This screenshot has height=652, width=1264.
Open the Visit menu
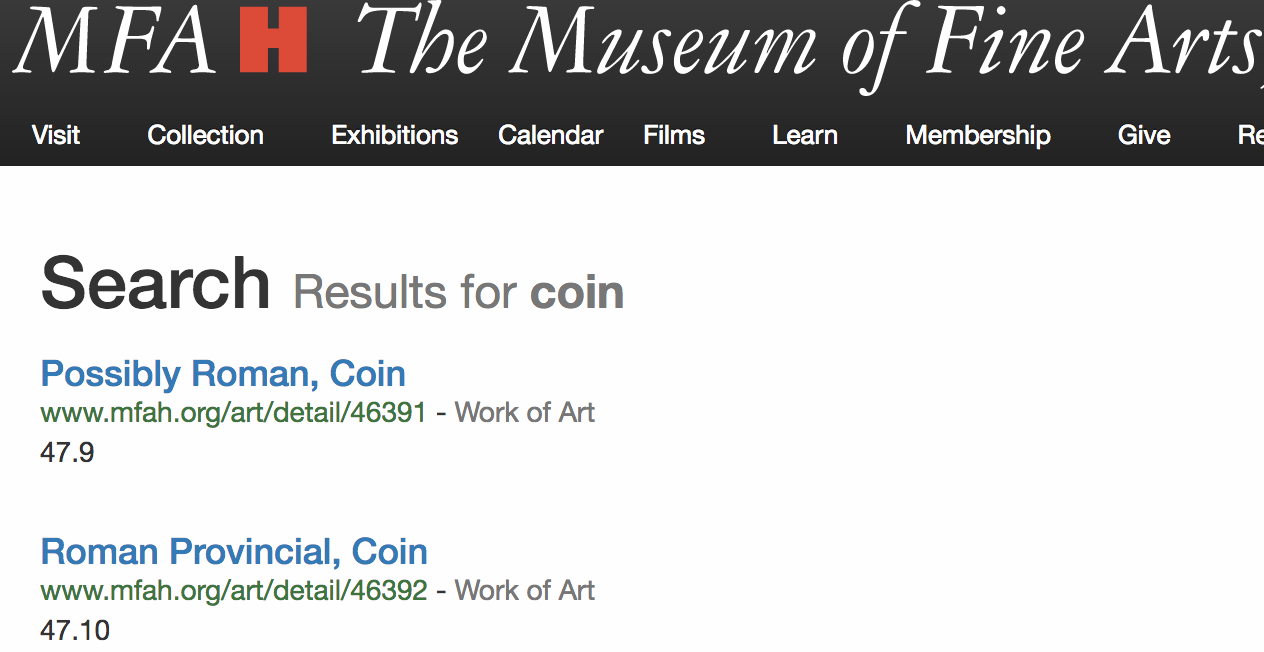click(56, 135)
